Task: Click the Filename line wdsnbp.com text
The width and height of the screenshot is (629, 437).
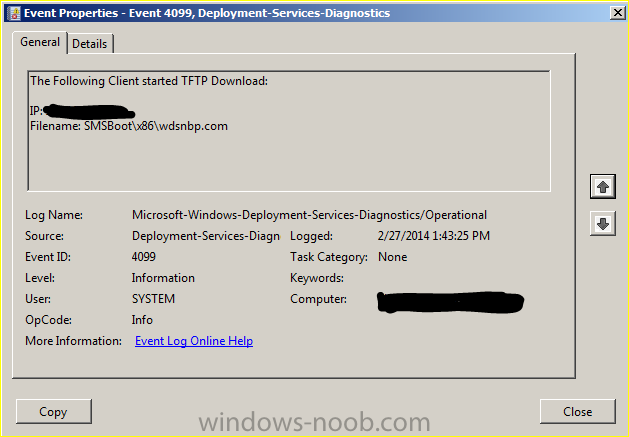Action: (x=129, y=126)
